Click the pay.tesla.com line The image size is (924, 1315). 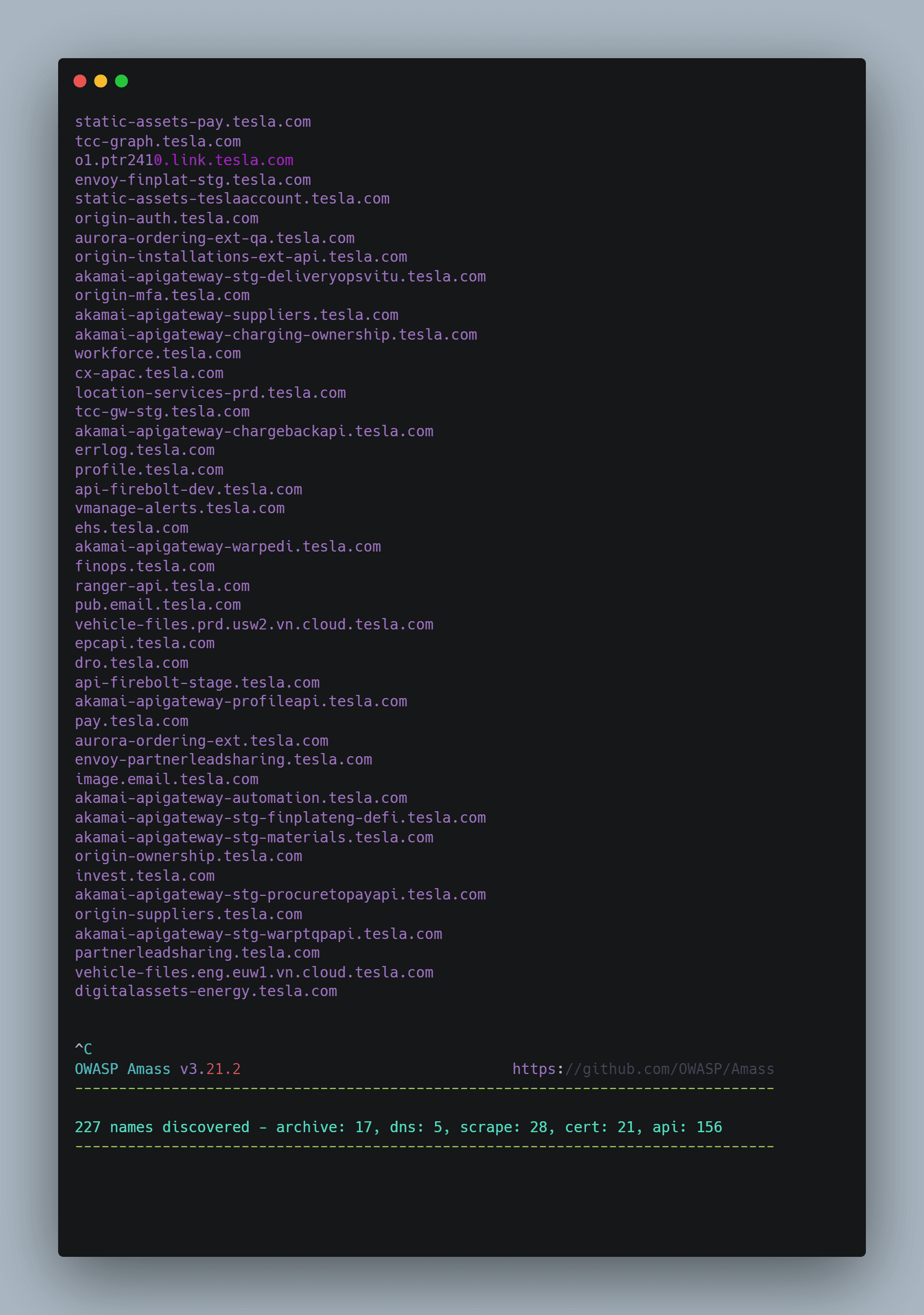point(132,722)
